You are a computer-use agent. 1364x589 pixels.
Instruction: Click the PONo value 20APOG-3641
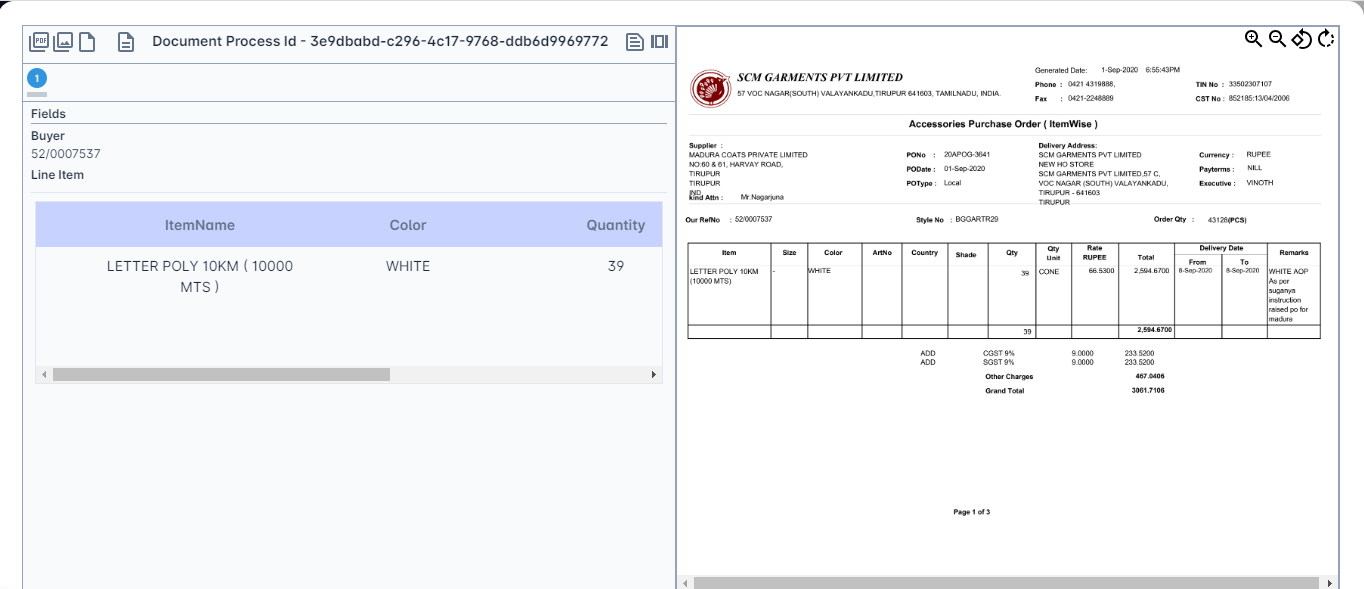coord(967,155)
